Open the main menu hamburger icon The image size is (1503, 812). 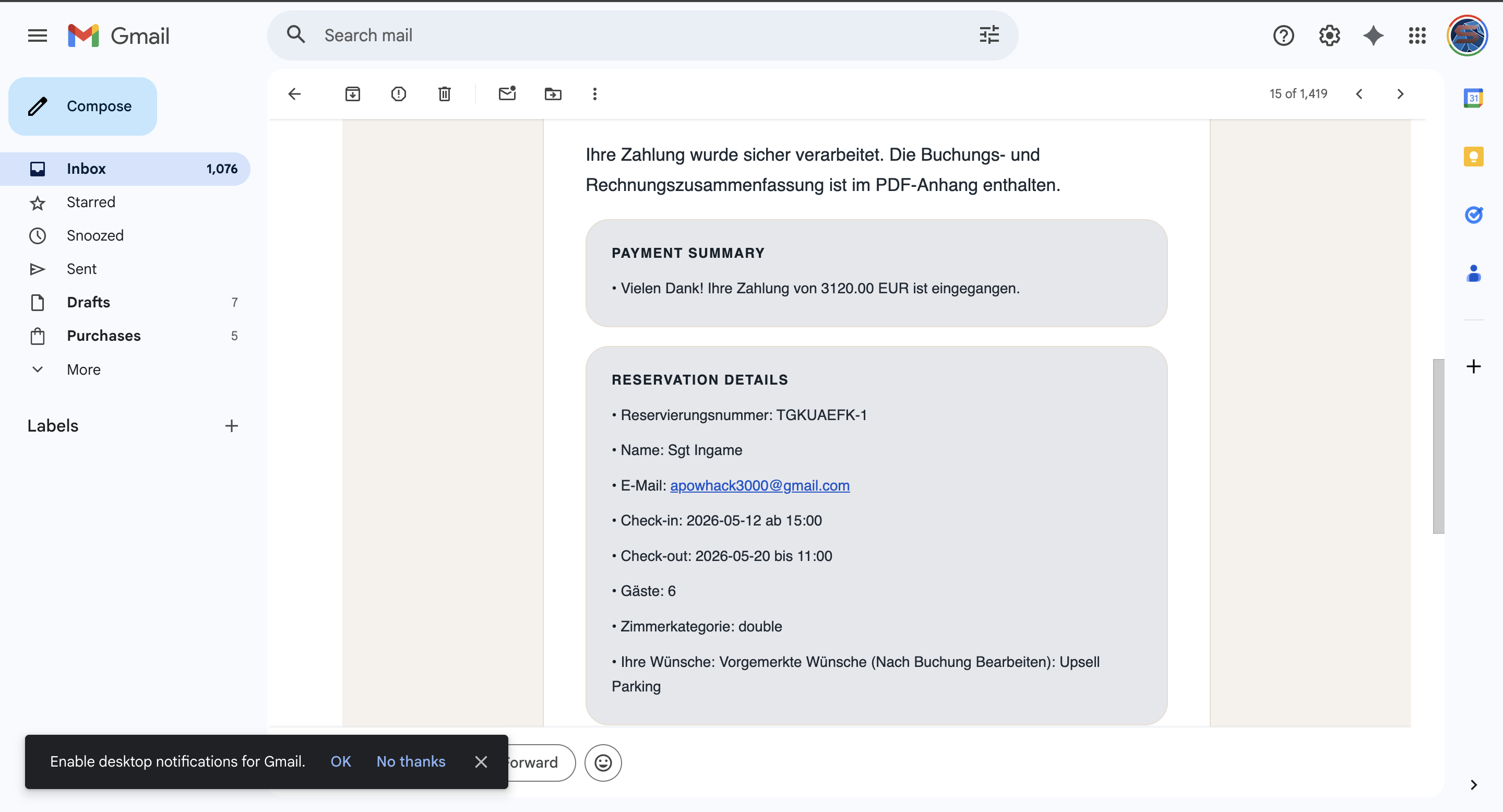[38, 35]
